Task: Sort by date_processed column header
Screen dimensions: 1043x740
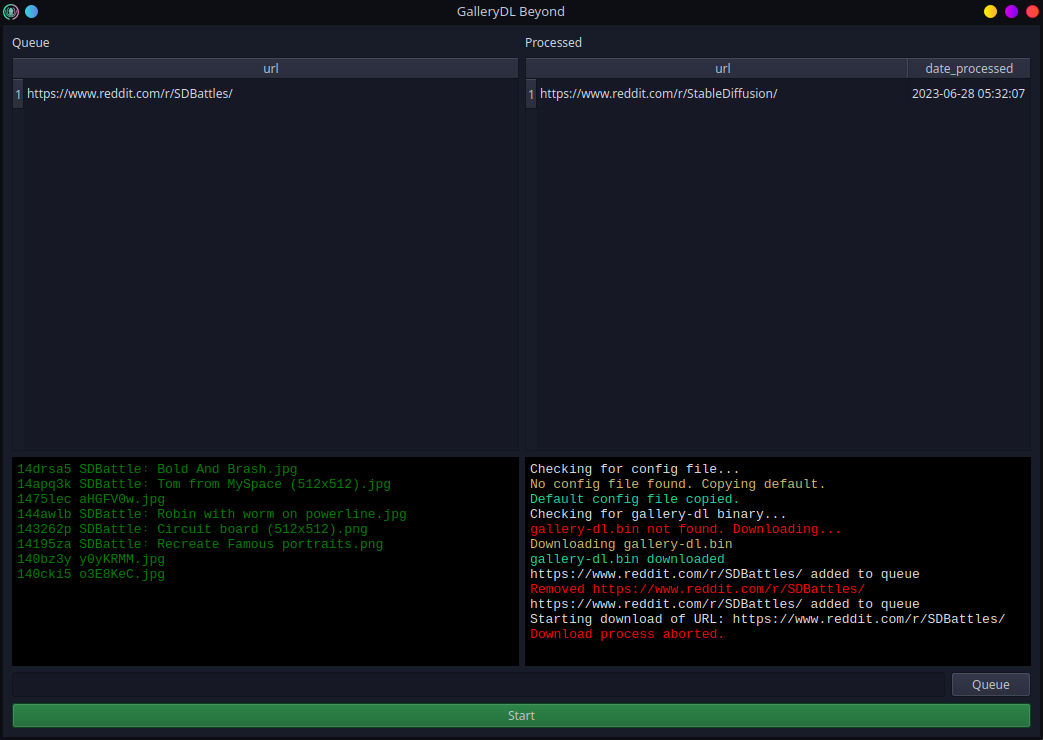Action: point(969,69)
